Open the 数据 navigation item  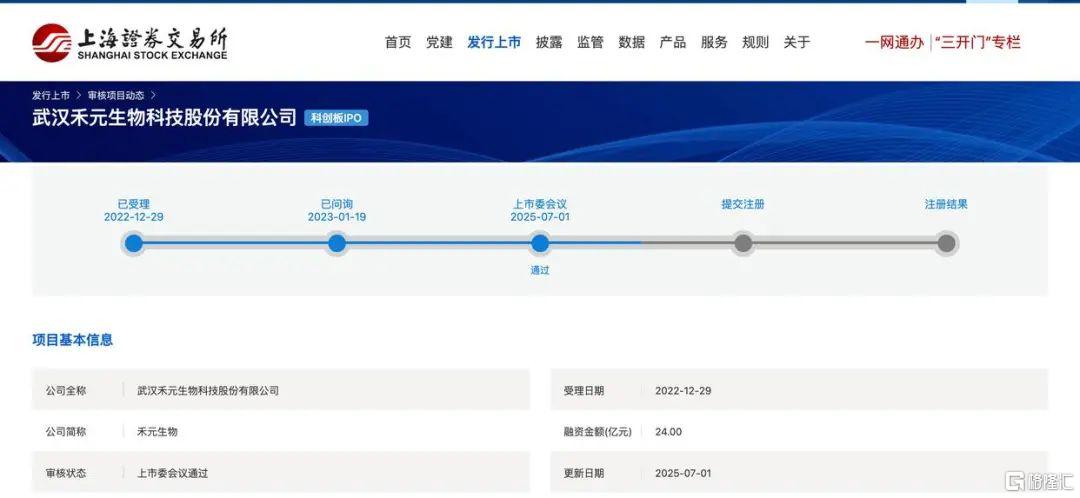click(x=632, y=42)
